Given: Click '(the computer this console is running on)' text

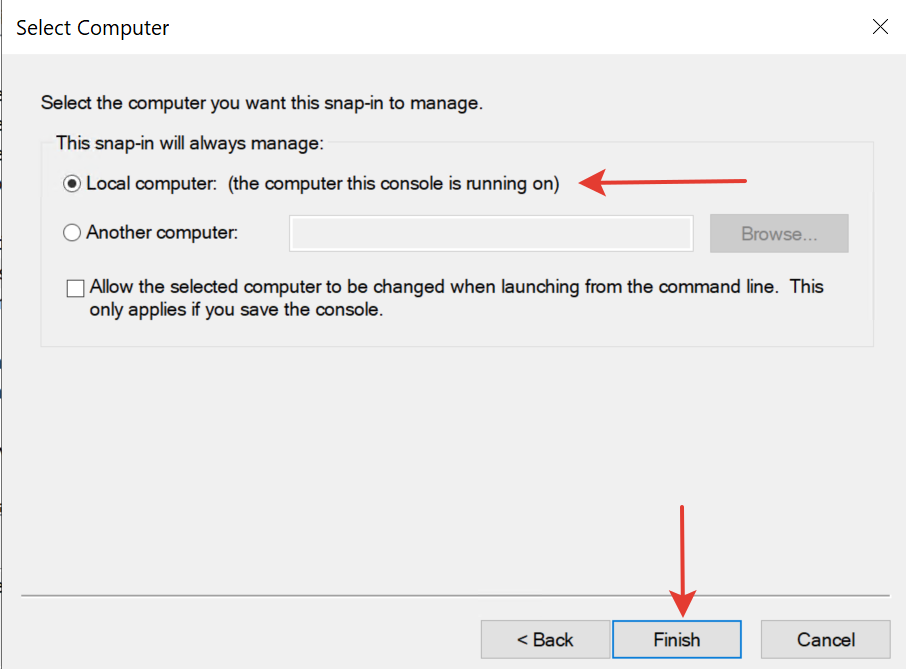Looking at the screenshot, I should point(393,184).
